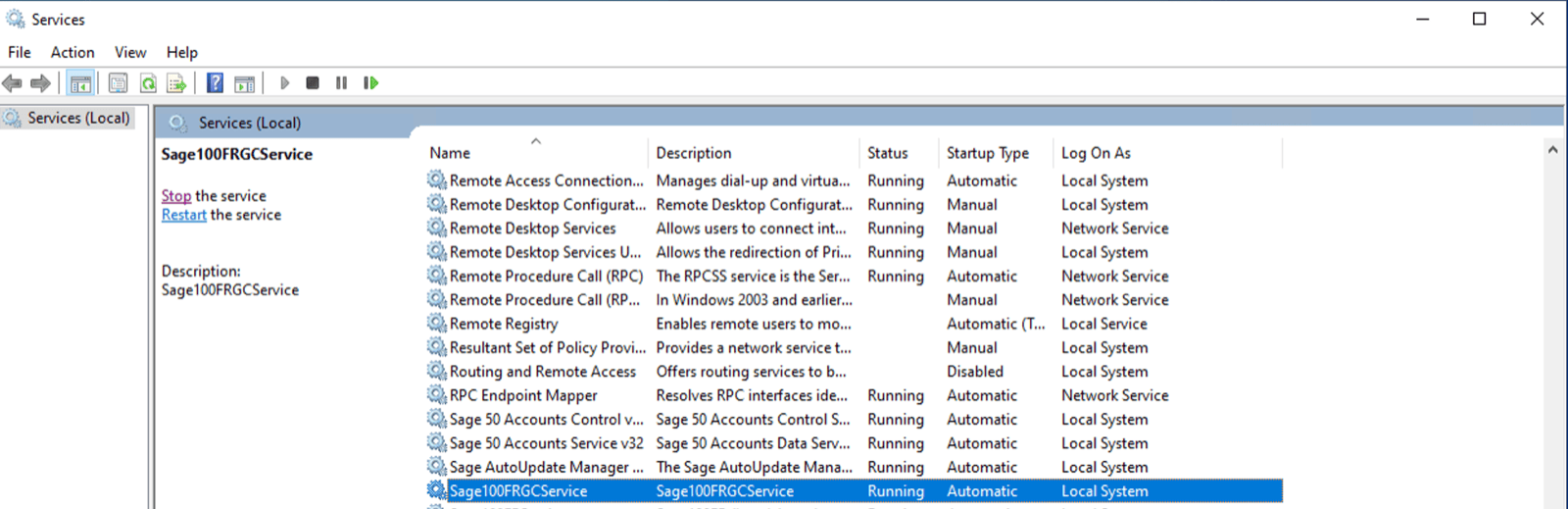
Task: Click the Refresh toolbar icon
Action: click(x=148, y=83)
